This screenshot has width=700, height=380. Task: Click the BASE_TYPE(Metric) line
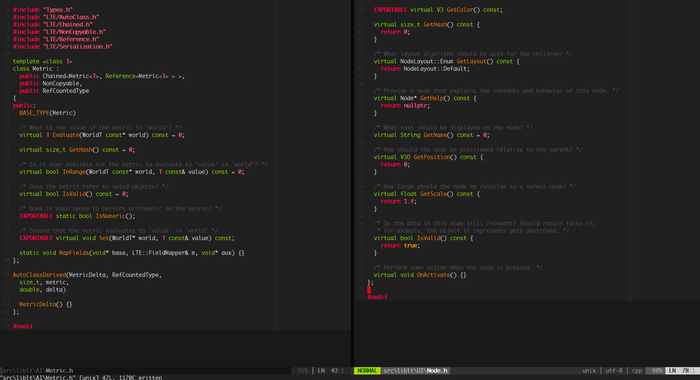[47, 113]
